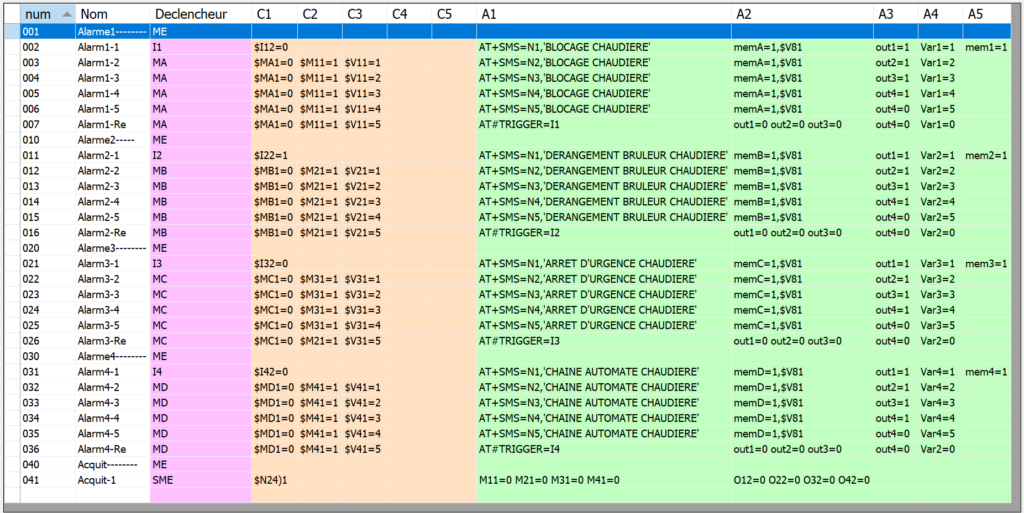Image resolution: width=1024 pixels, height=513 pixels.
Task: Click the C5 column header
Action: tap(444, 14)
